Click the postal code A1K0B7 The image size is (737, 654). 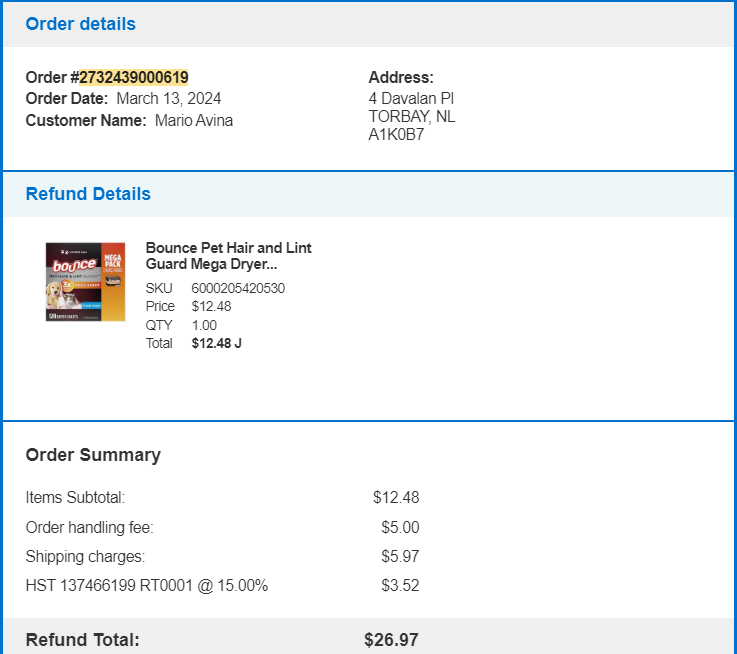[x=396, y=134]
